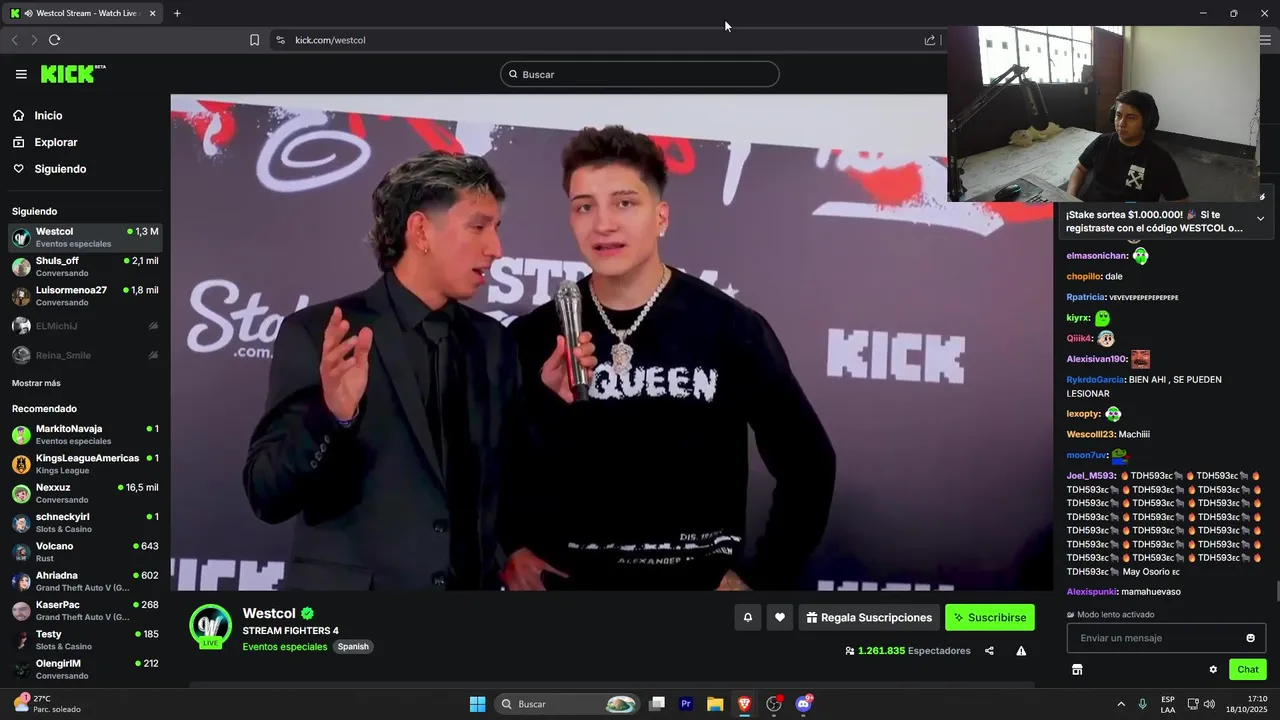Viewport: 1280px width, 720px height.
Task: Open a new browser tab
Action: coord(177,13)
